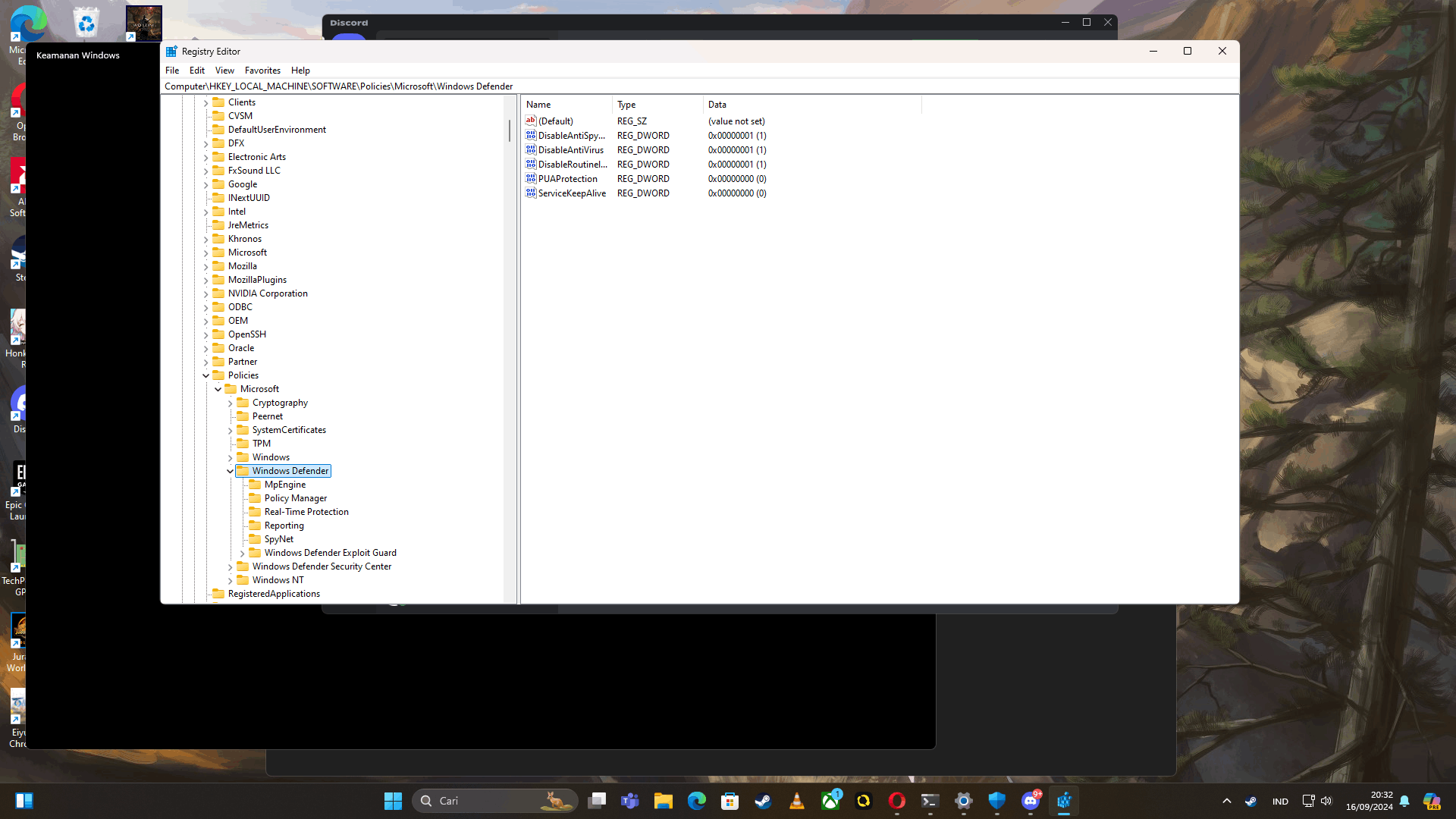Image resolution: width=1456 pixels, height=819 pixels.
Task: Expand Windows Defender Exploit Guard key
Action: [242, 554]
